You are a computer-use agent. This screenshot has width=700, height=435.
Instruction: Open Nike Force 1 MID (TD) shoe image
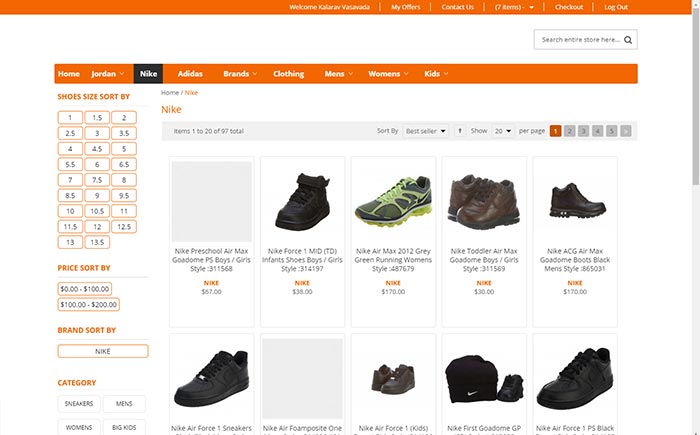coord(302,201)
